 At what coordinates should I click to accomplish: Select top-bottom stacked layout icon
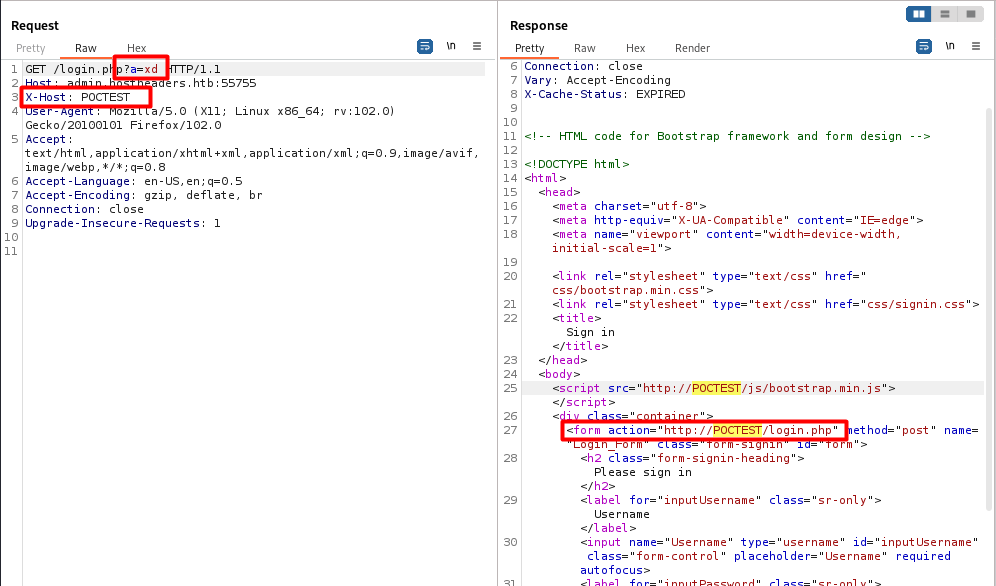tap(945, 14)
